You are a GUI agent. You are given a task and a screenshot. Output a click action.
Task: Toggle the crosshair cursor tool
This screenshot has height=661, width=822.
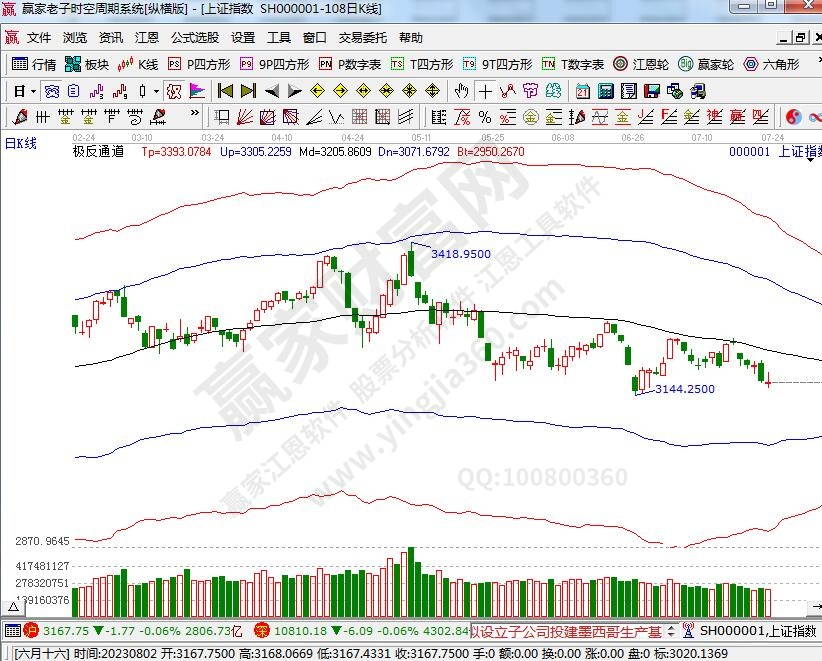click(485, 91)
